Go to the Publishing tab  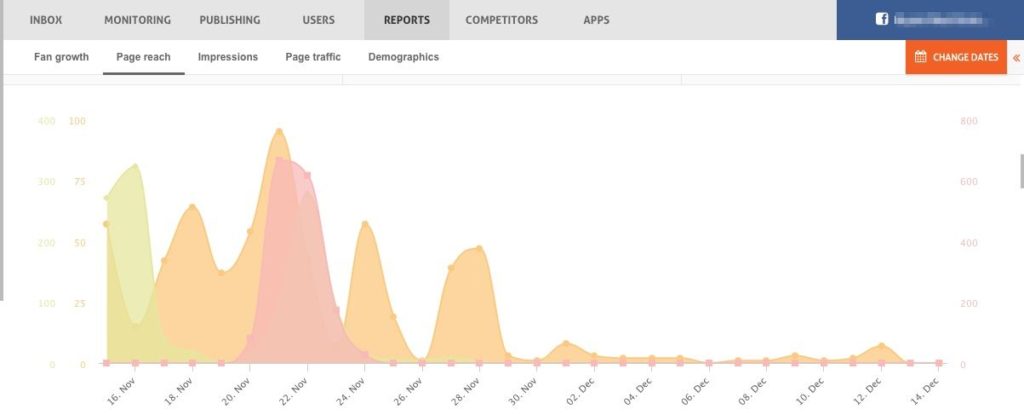[x=229, y=20]
